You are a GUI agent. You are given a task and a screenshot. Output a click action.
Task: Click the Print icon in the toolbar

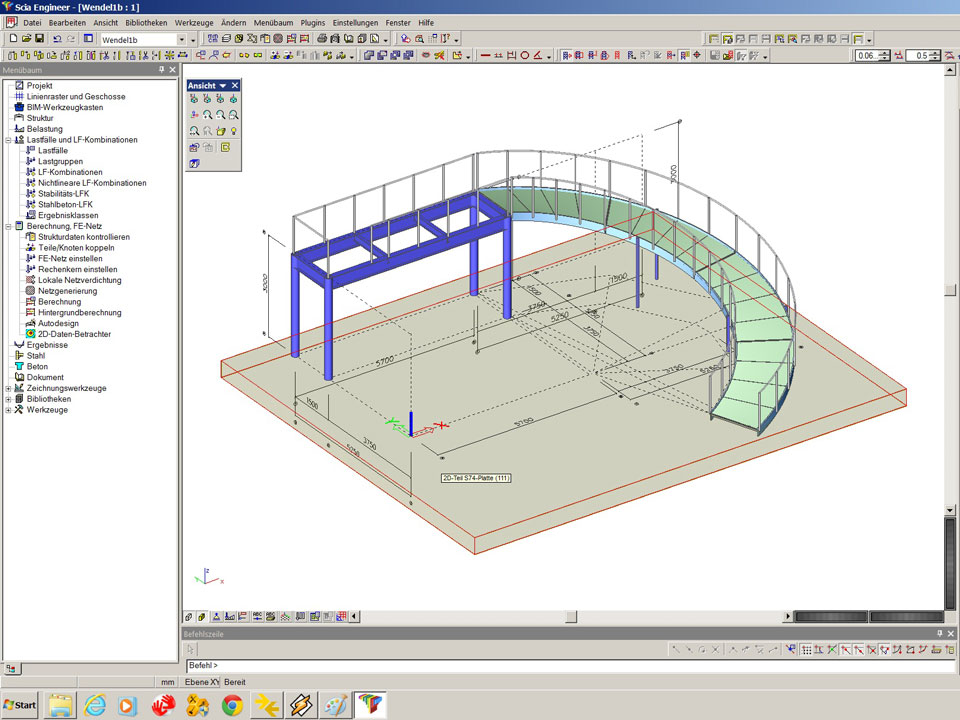pos(322,39)
